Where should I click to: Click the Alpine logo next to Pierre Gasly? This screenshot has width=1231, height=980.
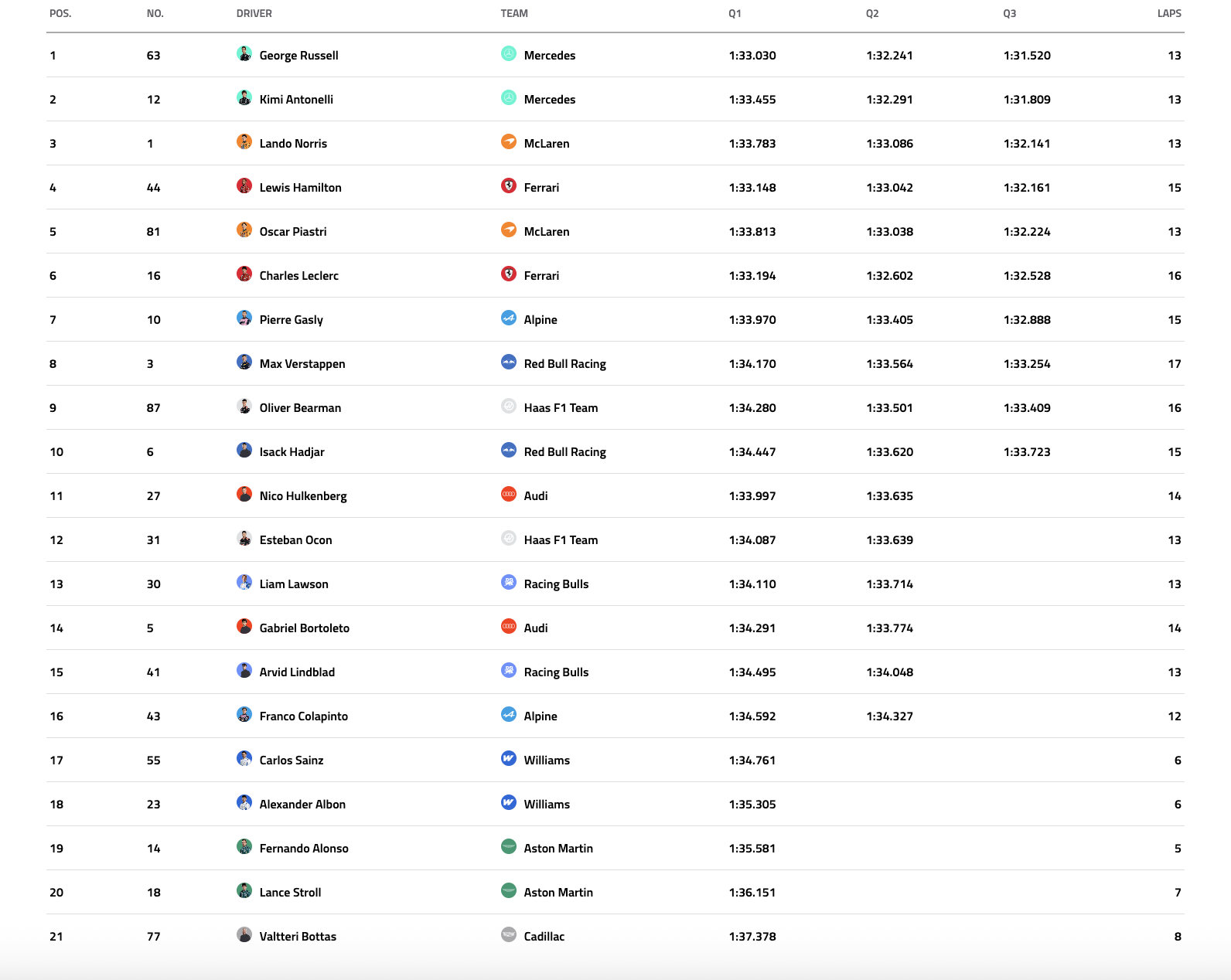pos(508,318)
